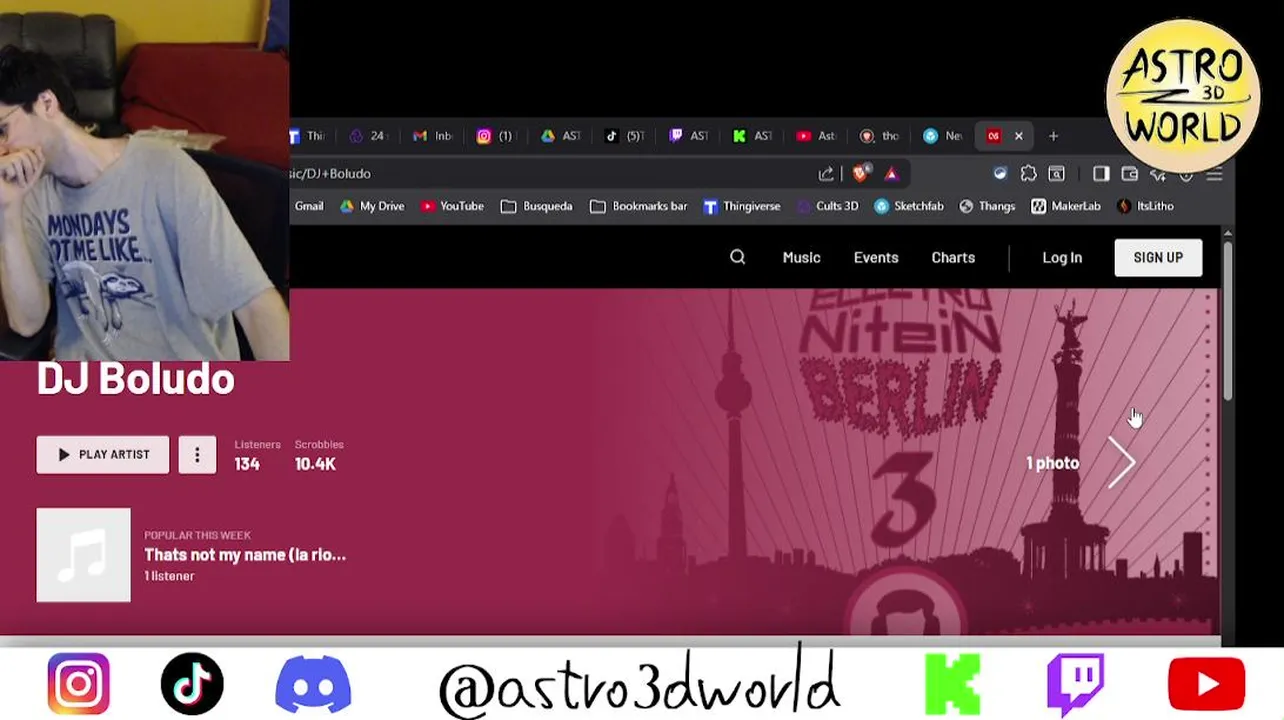The width and height of the screenshot is (1284, 720).
Task: Open the Charts navigation link
Action: 953,257
